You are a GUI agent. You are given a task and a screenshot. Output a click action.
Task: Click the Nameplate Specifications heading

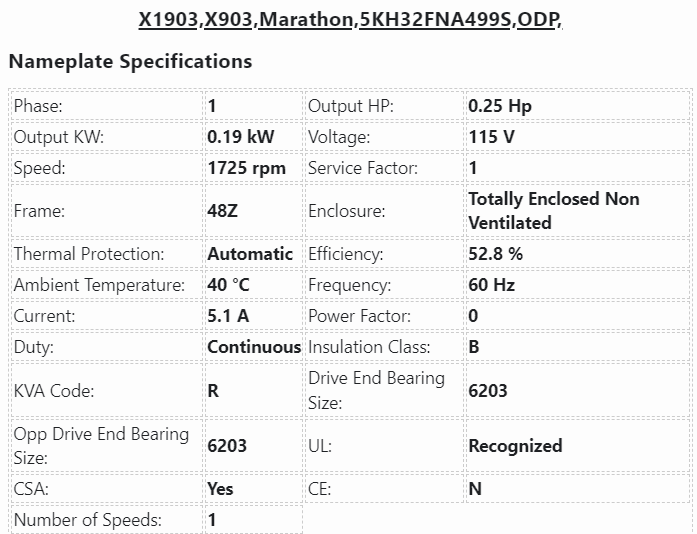point(130,62)
